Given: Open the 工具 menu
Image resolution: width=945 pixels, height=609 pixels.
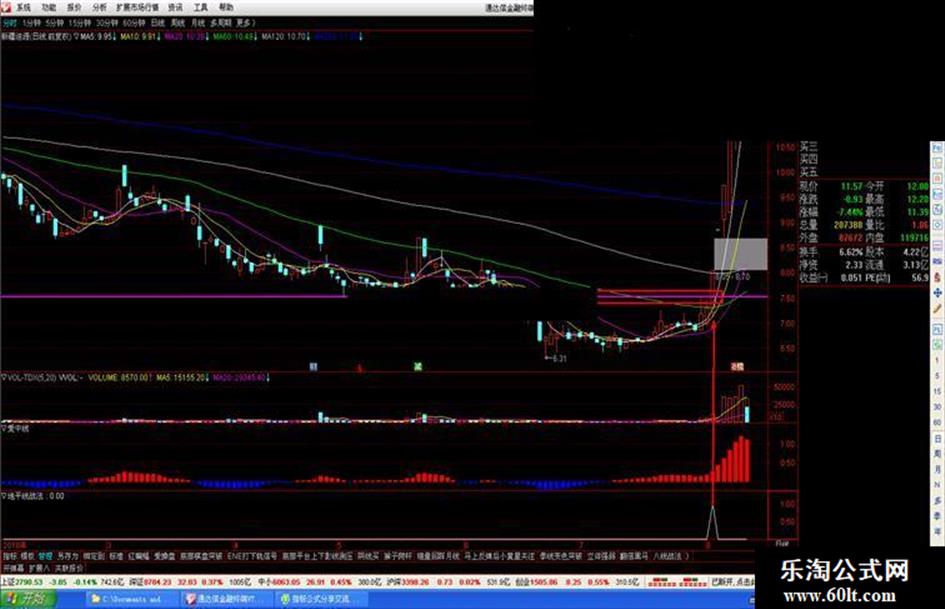Looking at the screenshot, I should coord(201,7).
